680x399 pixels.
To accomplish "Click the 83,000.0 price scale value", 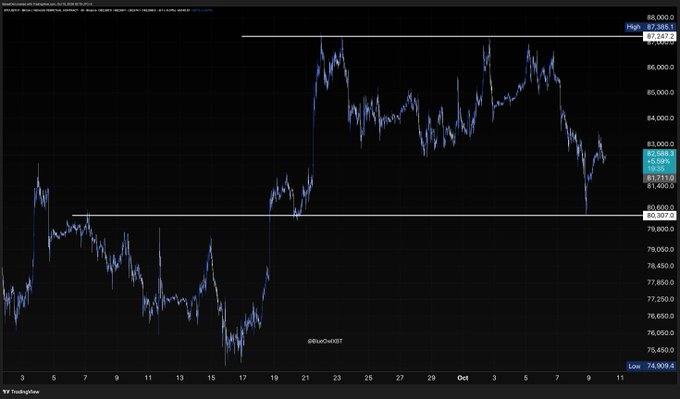I will coord(660,144).
